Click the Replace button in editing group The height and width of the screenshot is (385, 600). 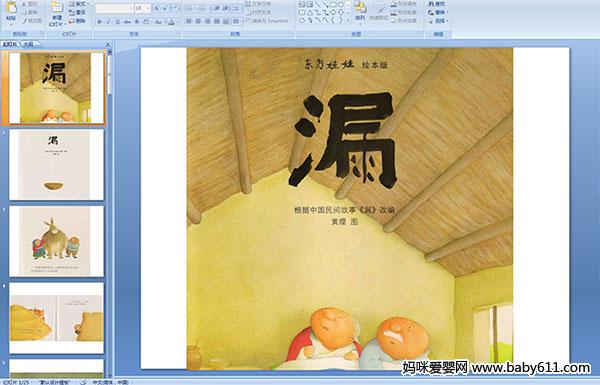[438, 13]
